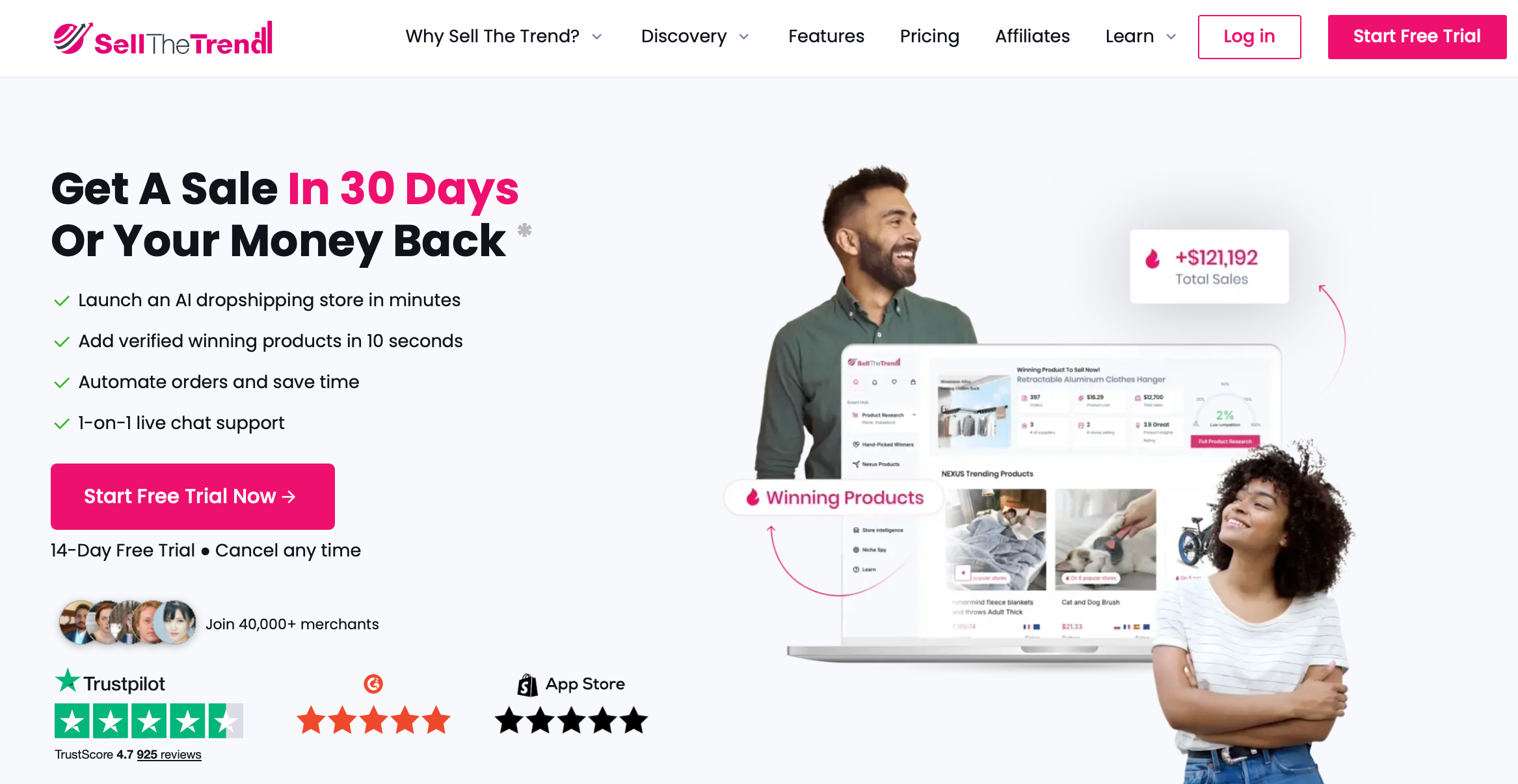Click Start Free Trial Now button
Image resolution: width=1518 pixels, height=784 pixels.
193,497
